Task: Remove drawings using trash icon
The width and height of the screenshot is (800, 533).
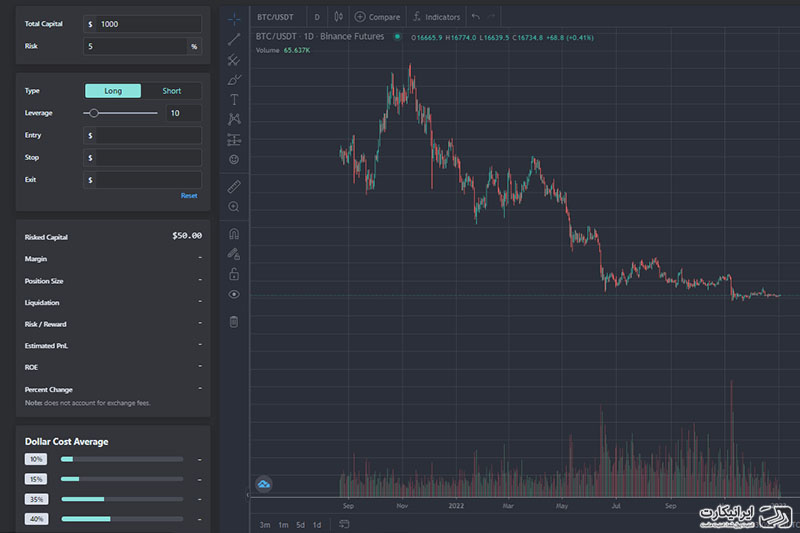Action: pyautogui.click(x=234, y=321)
